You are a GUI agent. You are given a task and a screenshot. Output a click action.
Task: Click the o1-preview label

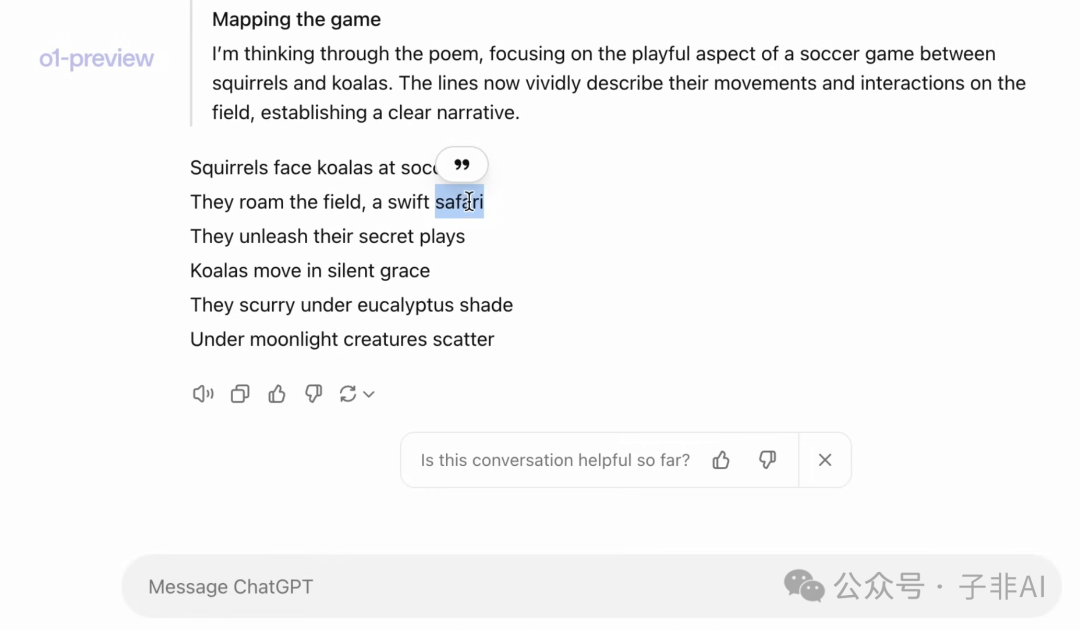click(96, 59)
